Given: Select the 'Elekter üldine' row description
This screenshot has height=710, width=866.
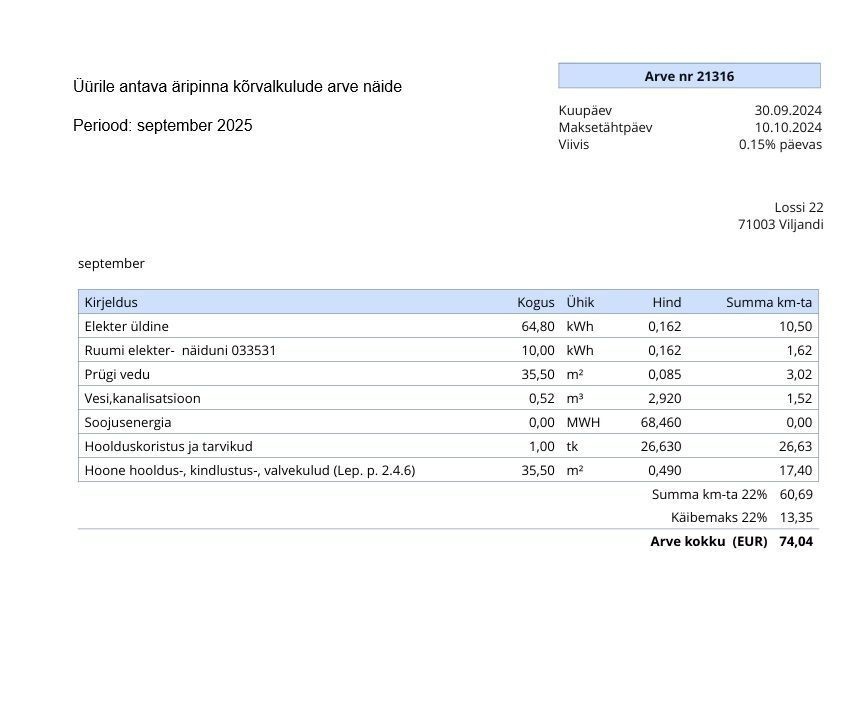Looking at the screenshot, I should [126, 326].
